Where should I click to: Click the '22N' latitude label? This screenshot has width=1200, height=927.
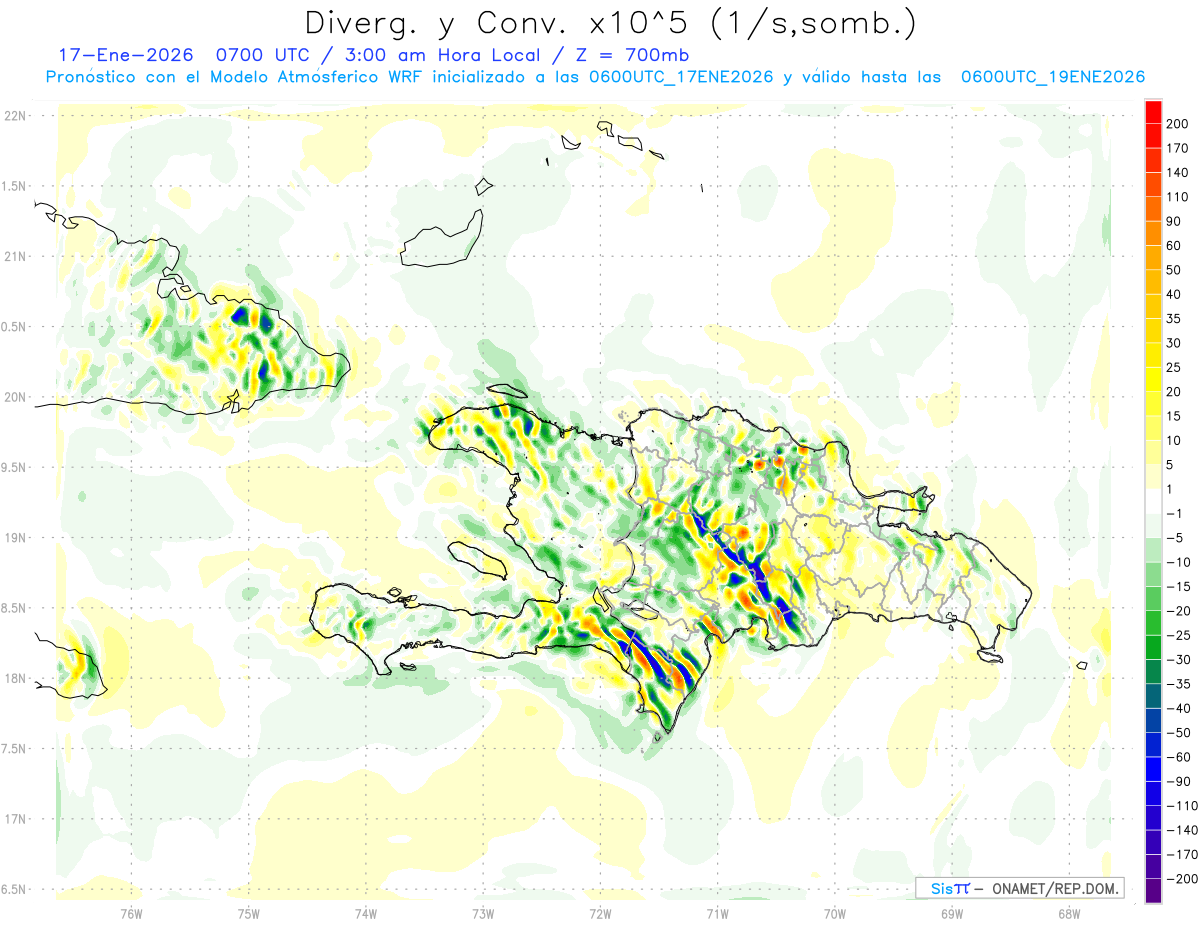(15, 115)
